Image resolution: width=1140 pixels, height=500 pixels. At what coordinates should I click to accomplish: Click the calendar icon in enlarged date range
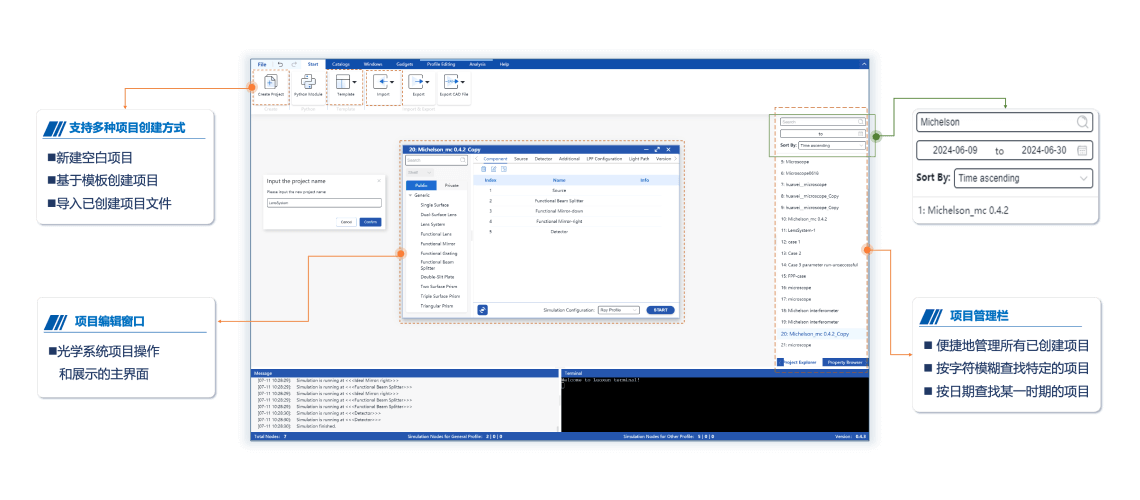pyautogui.click(x=1082, y=150)
